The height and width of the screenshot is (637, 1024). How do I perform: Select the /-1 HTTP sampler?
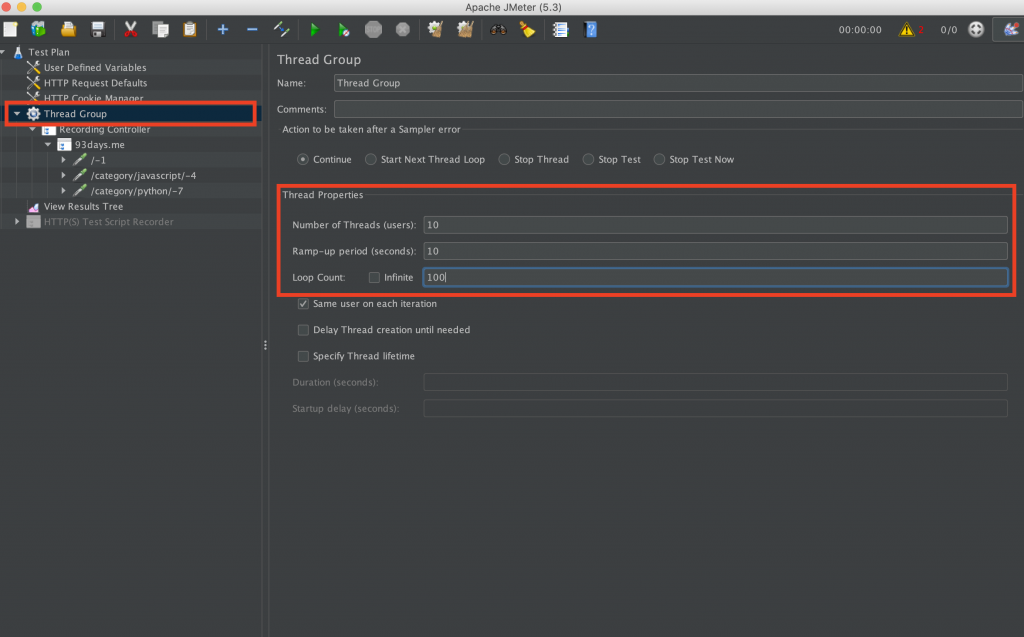pos(98,160)
